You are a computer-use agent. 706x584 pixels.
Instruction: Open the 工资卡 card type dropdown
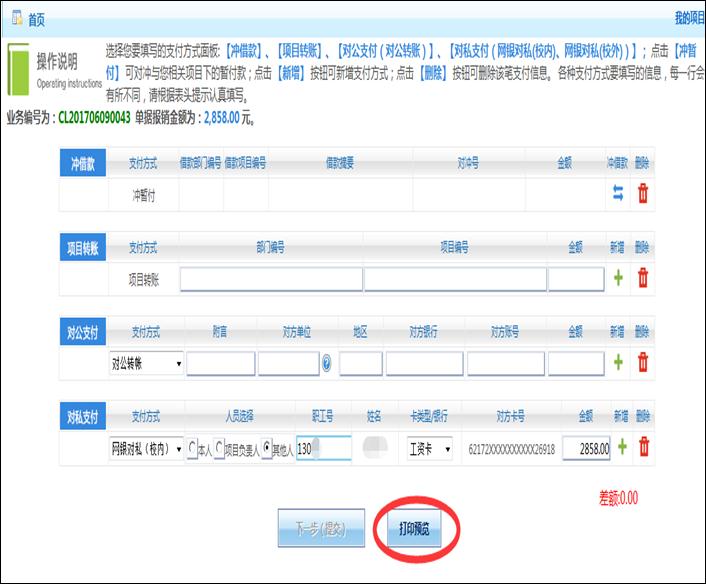[430, 449]
